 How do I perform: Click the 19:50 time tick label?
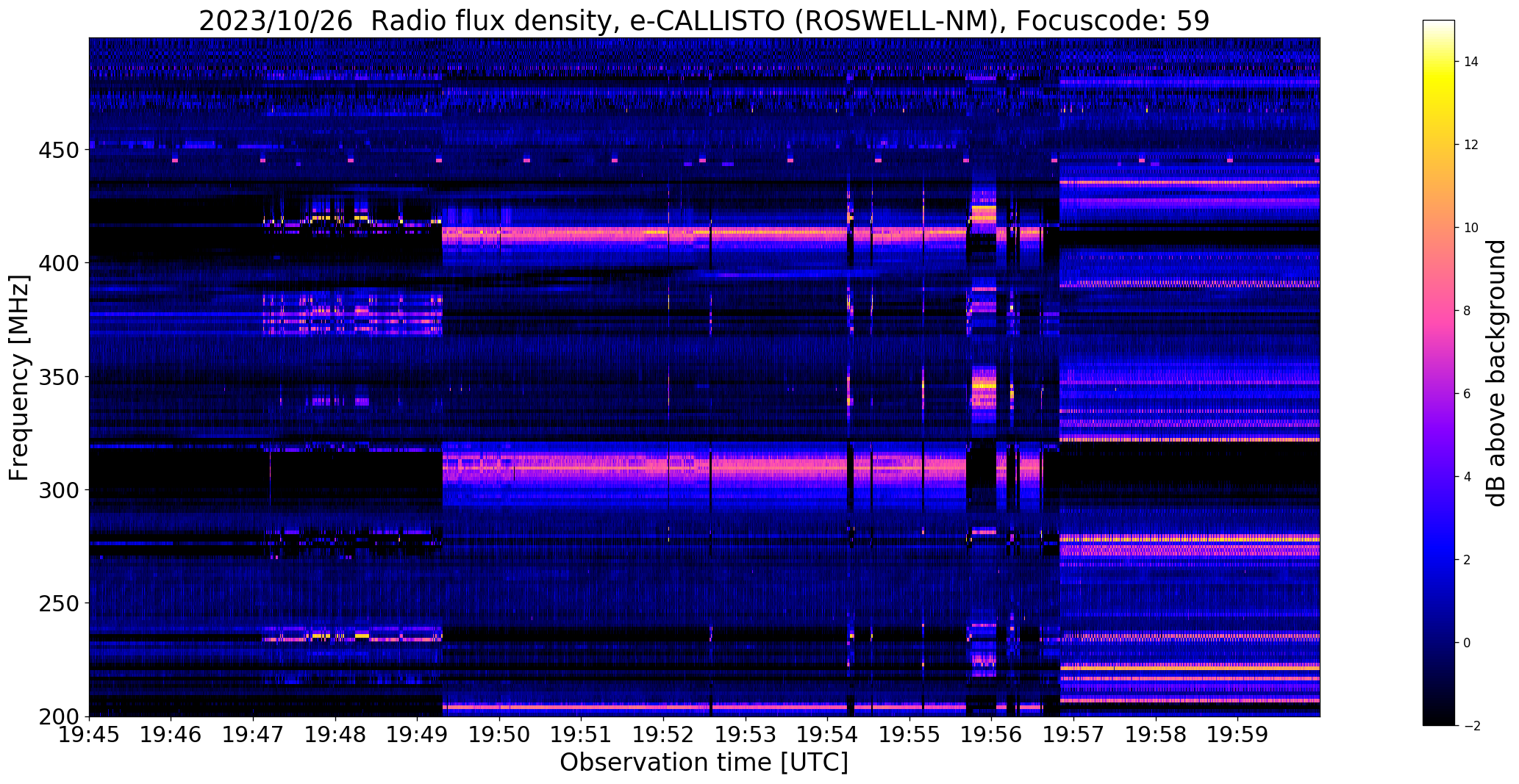pos(499,734)
